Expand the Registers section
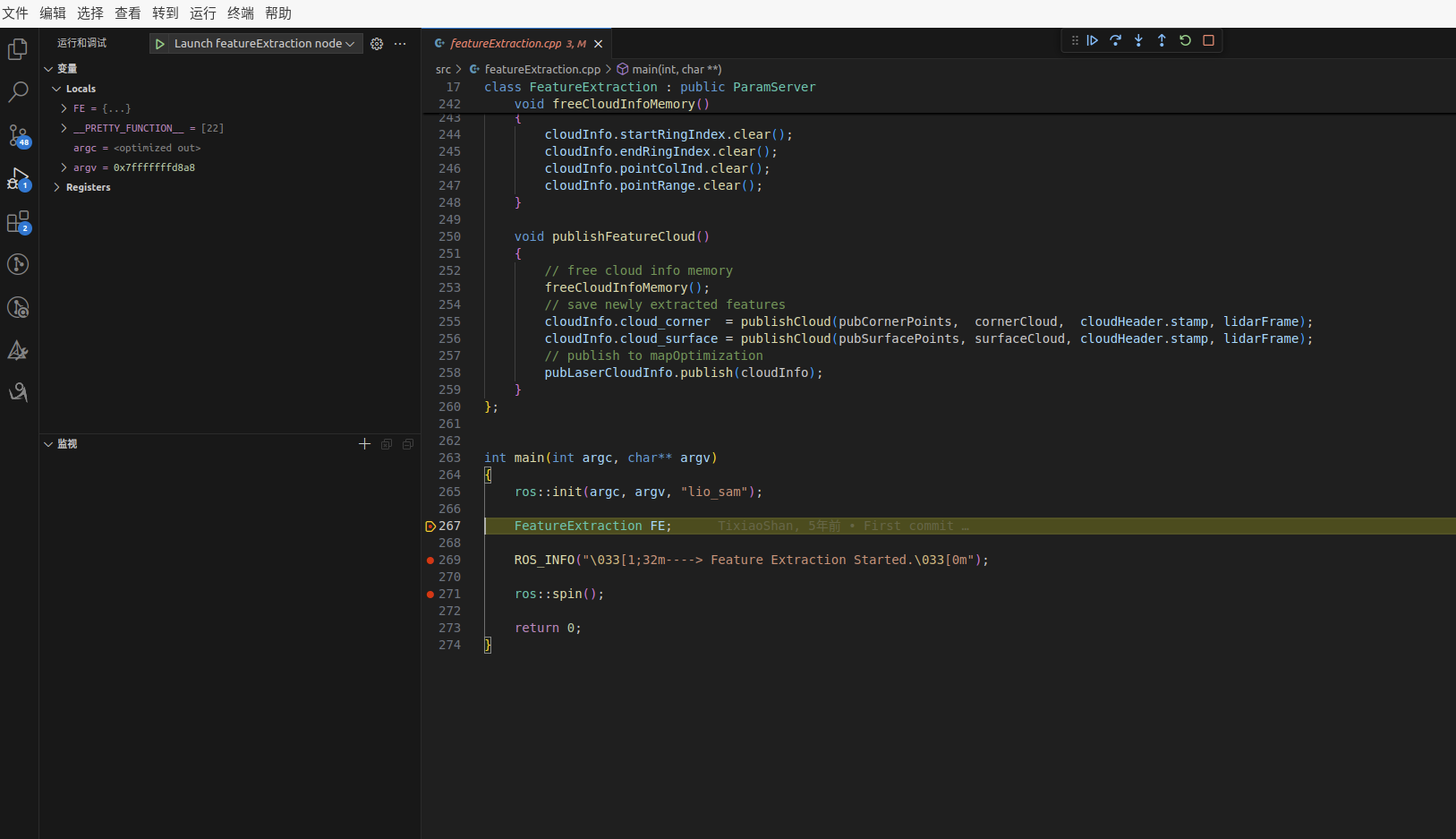Viewport: 1456px width, 839px height. click(x=57, y=187)
